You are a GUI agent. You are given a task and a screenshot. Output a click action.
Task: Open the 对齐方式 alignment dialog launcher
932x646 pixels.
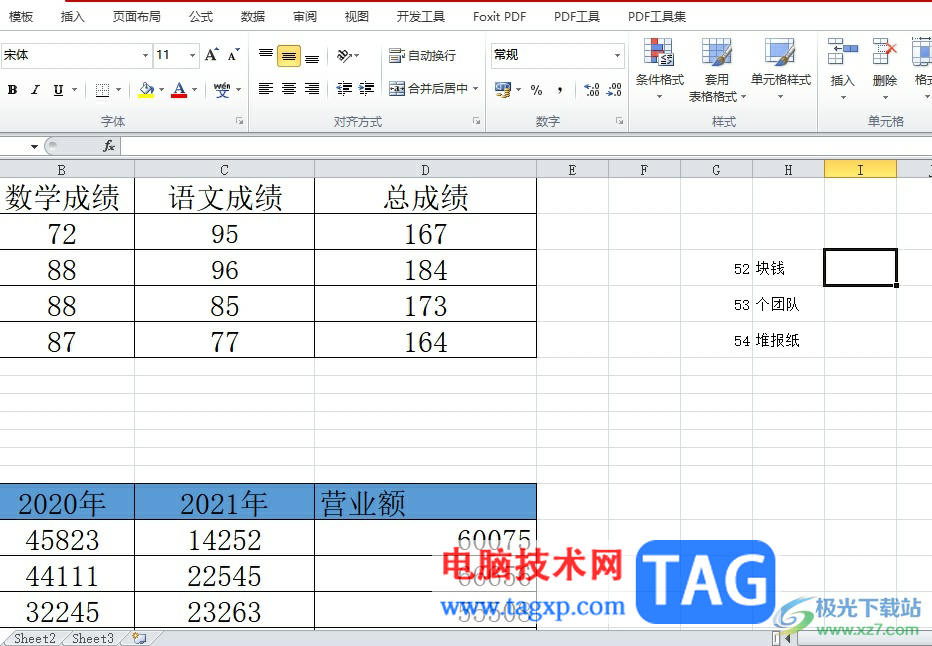click(x=477, y=121)
